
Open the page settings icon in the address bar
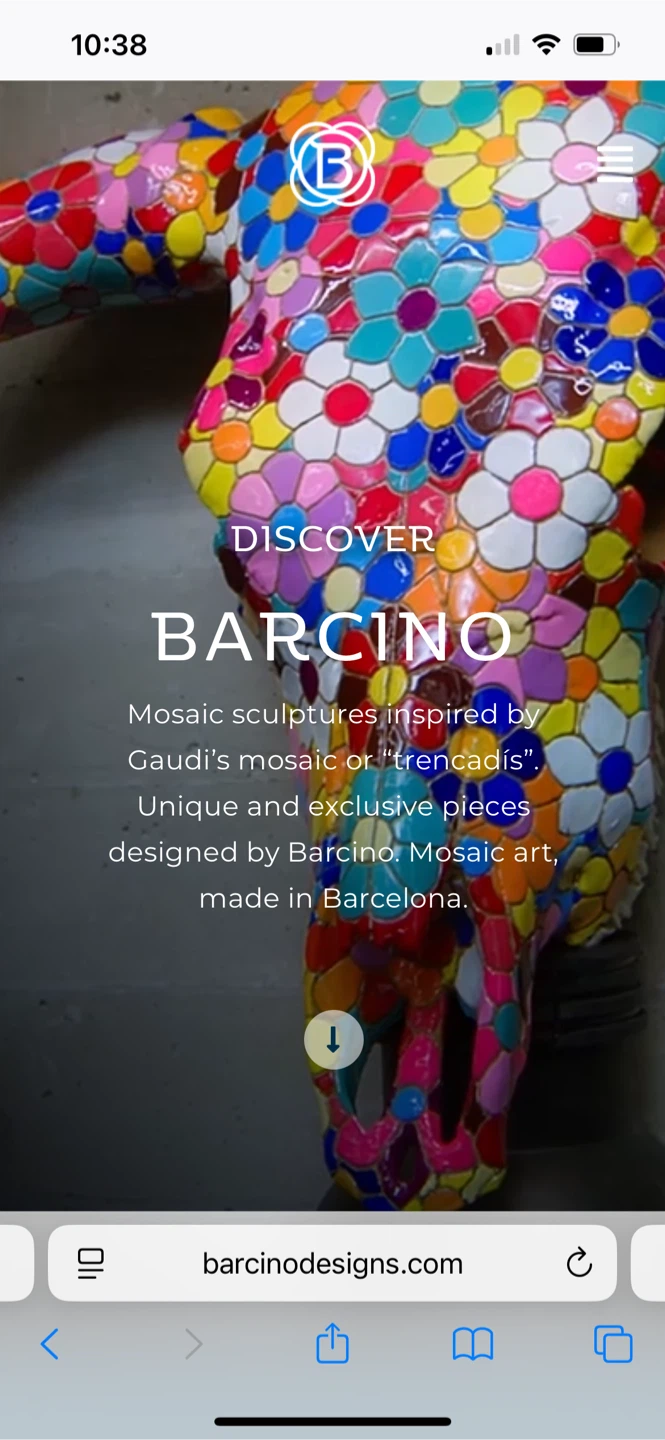(91, 1264)
